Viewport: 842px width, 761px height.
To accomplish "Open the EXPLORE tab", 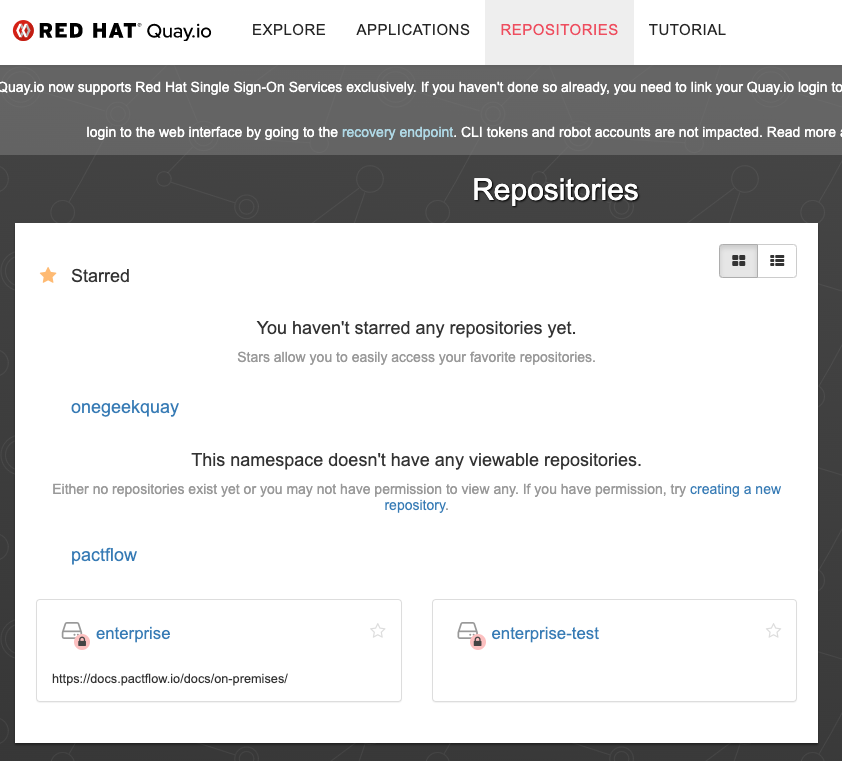I will coord(288,30).
